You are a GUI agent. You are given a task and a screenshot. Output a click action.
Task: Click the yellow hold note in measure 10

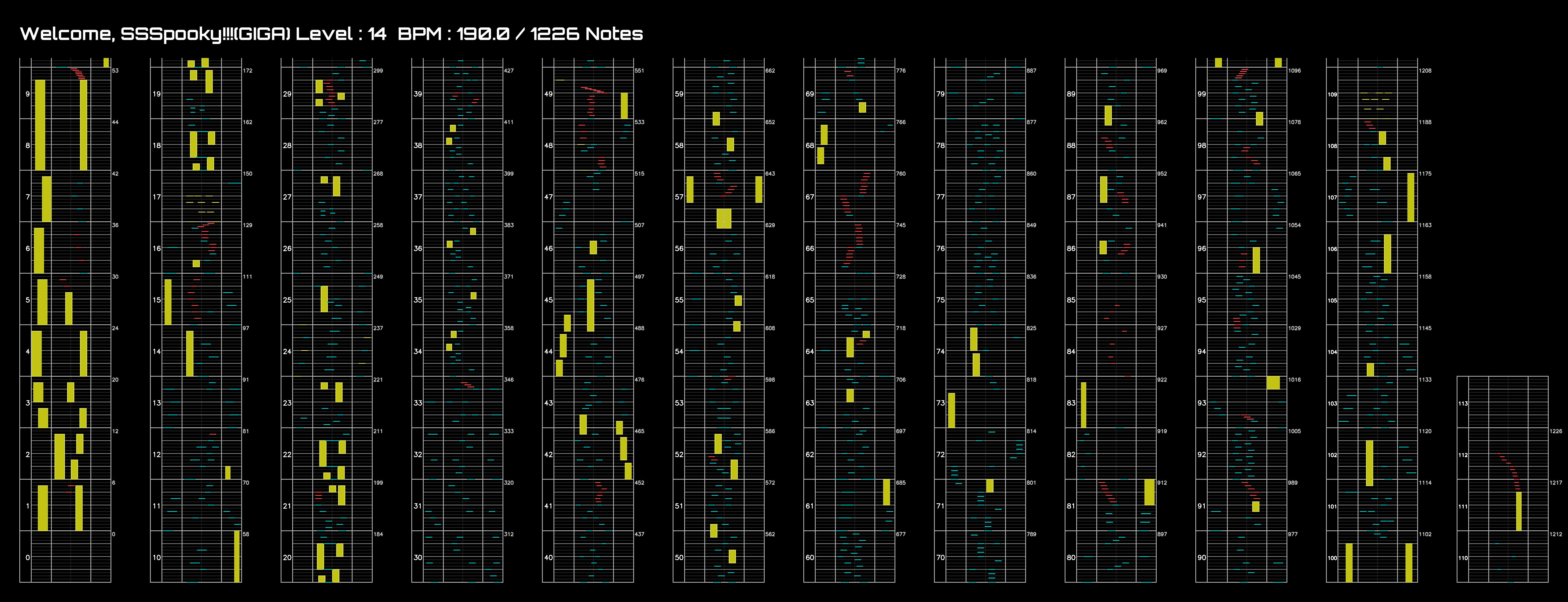(237, 556)
